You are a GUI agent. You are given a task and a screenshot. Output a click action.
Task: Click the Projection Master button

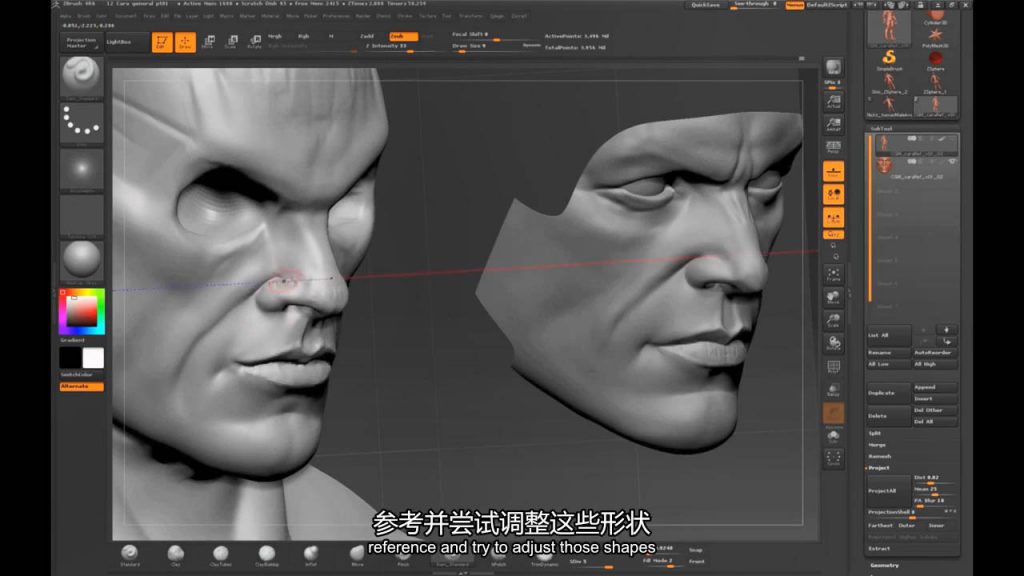pyautogui.click(x=82, y=42)
